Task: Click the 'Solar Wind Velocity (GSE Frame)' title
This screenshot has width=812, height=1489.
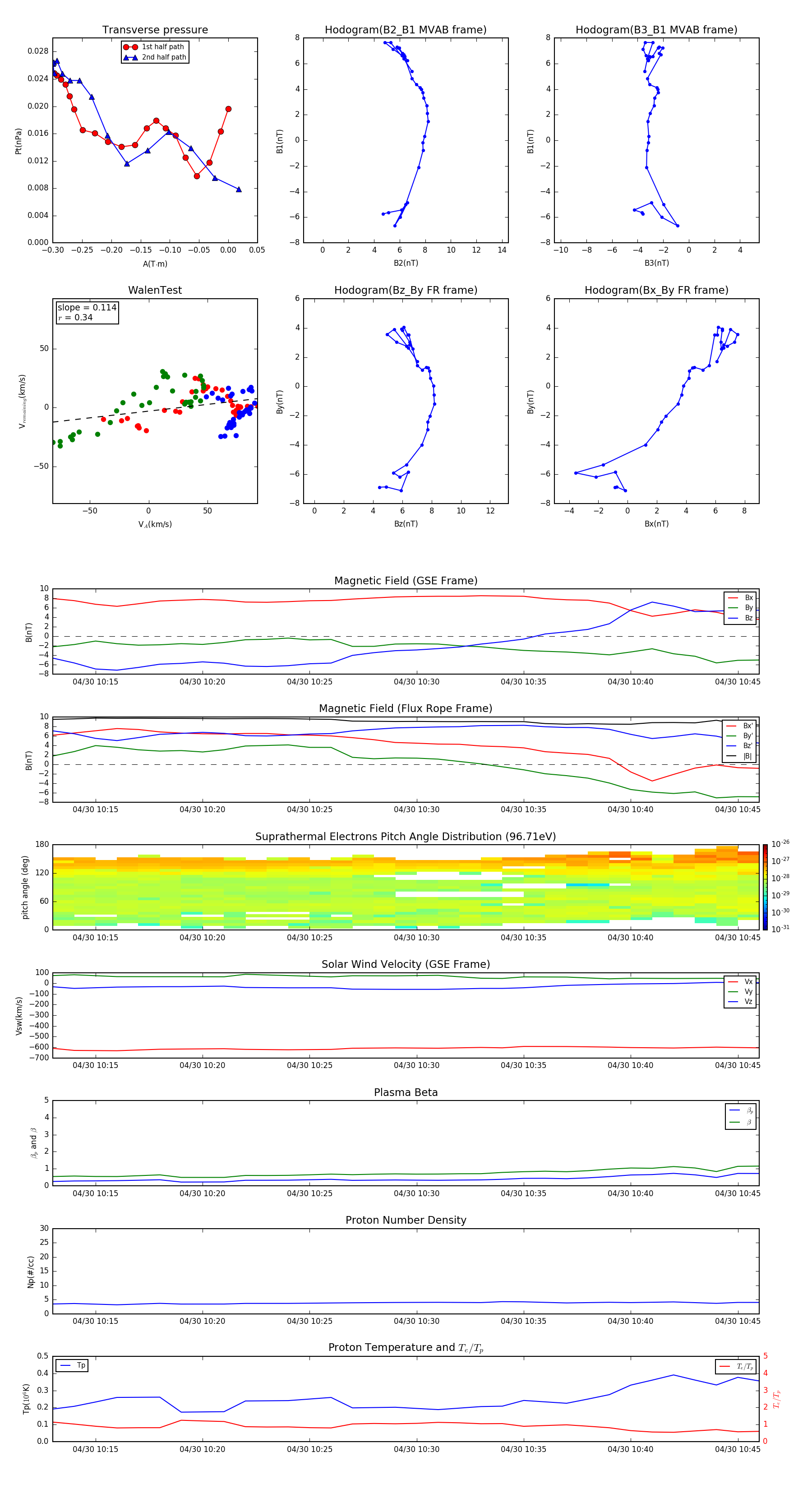Action: [x=406, y=965]
